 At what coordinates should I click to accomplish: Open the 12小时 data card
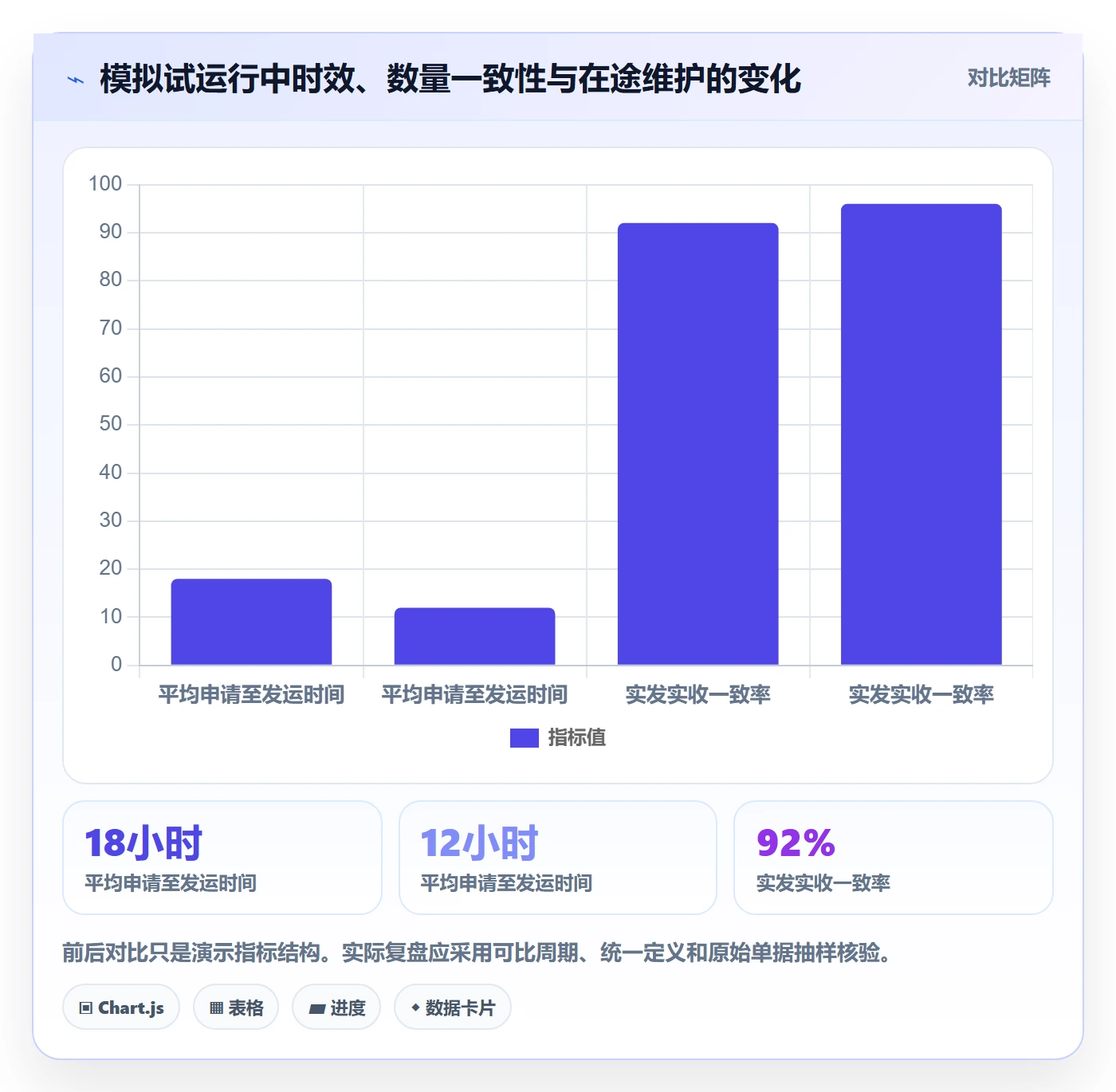click(x=558, y=858)
